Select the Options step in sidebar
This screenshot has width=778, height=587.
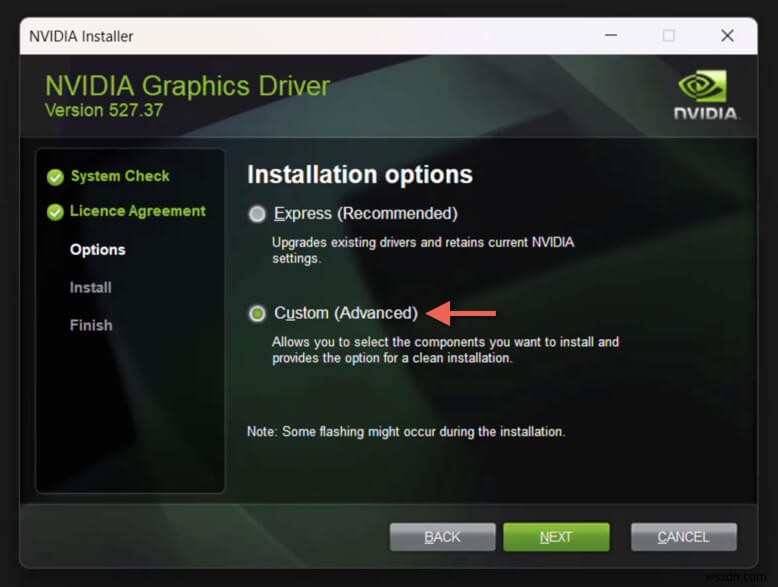point(98,249)
